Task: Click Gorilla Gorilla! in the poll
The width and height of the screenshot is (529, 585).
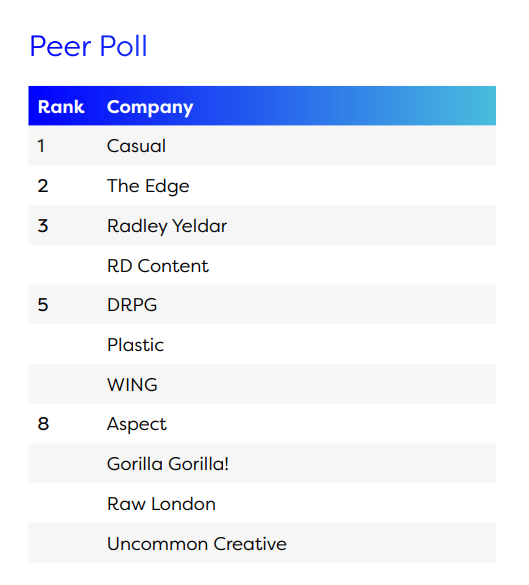Action: coord(168,464)
